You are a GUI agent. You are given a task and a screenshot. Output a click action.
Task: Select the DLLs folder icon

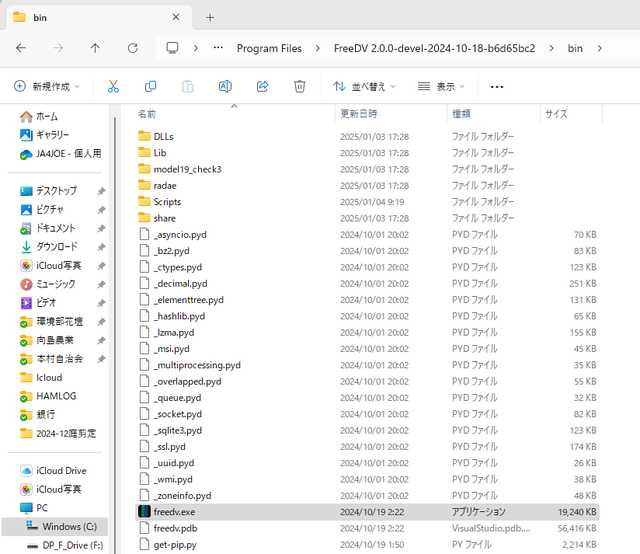[144, 136]
